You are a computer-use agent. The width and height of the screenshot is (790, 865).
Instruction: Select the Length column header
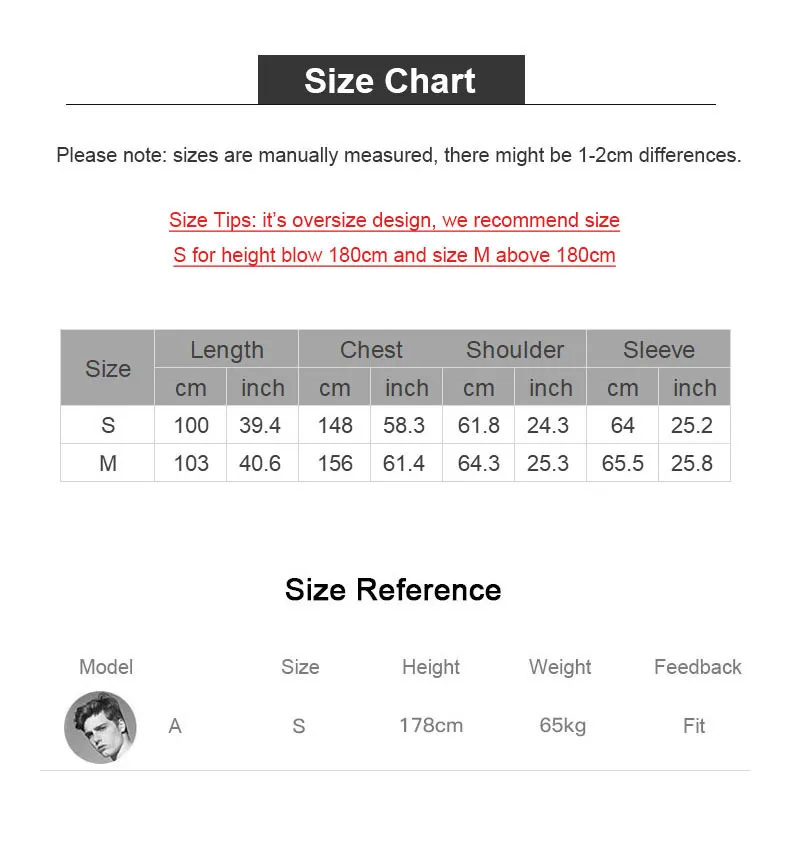227,350
